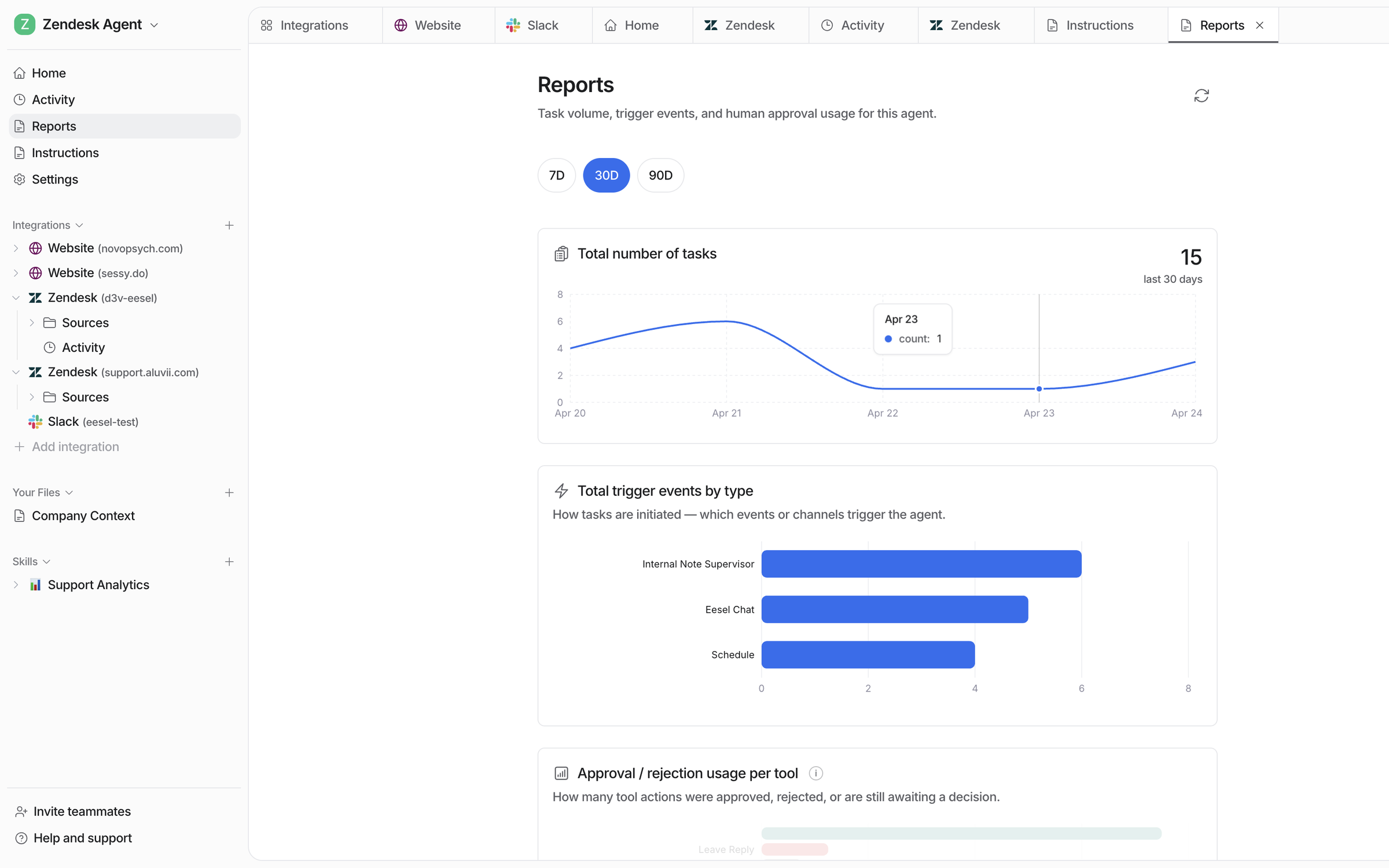Click the Zendesk logo for support.aluvii.com

[35, 372]
